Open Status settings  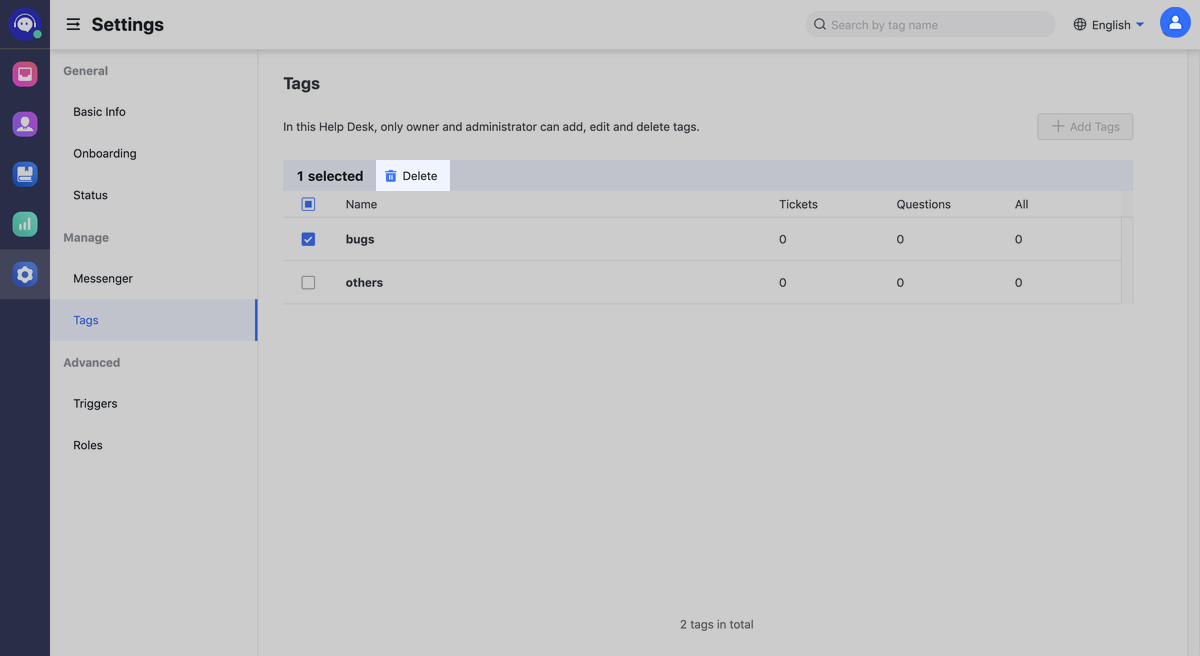[x=90, y=195]
